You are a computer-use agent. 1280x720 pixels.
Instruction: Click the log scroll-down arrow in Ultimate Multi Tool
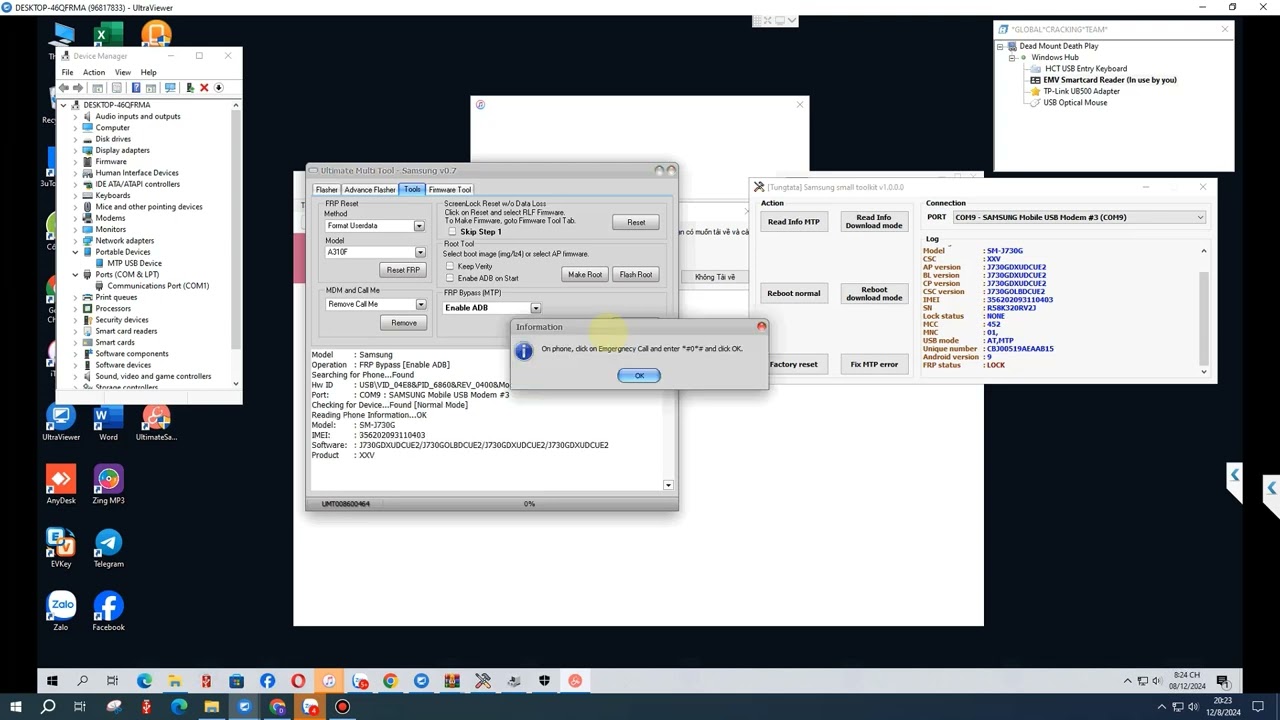tap(669, 485)
